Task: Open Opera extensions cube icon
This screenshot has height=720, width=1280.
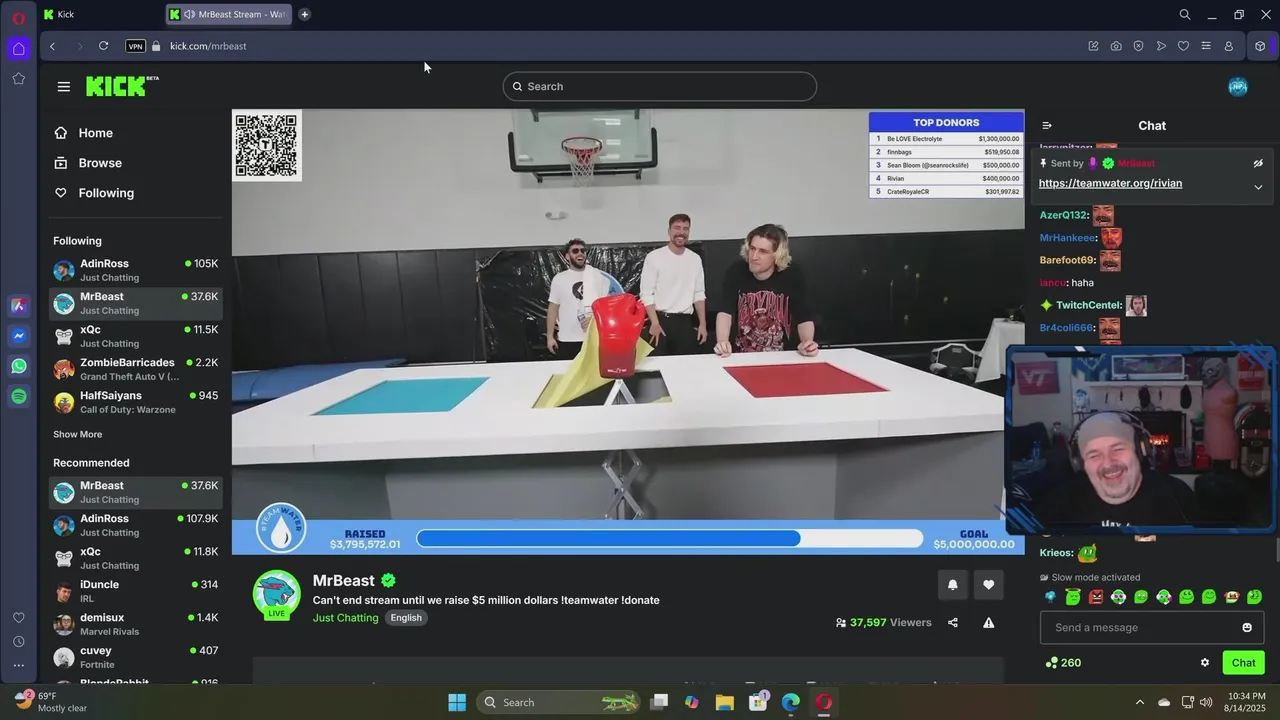Action: (1260, 46)
